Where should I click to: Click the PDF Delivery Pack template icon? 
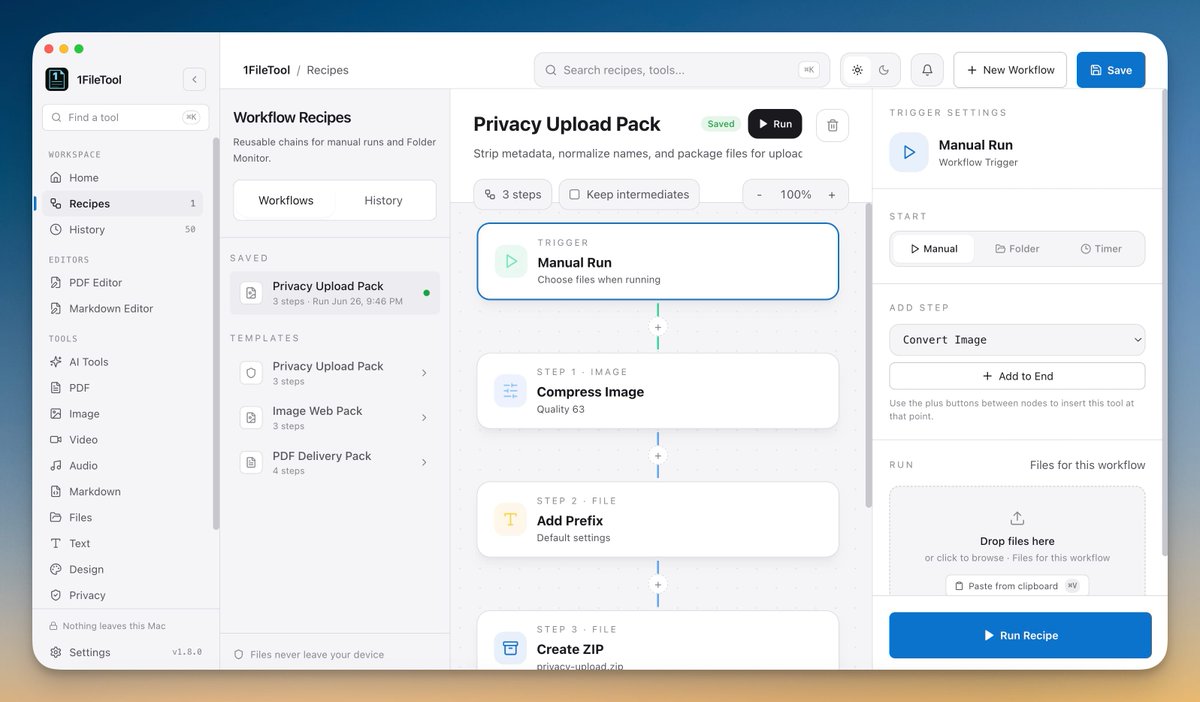251,463
